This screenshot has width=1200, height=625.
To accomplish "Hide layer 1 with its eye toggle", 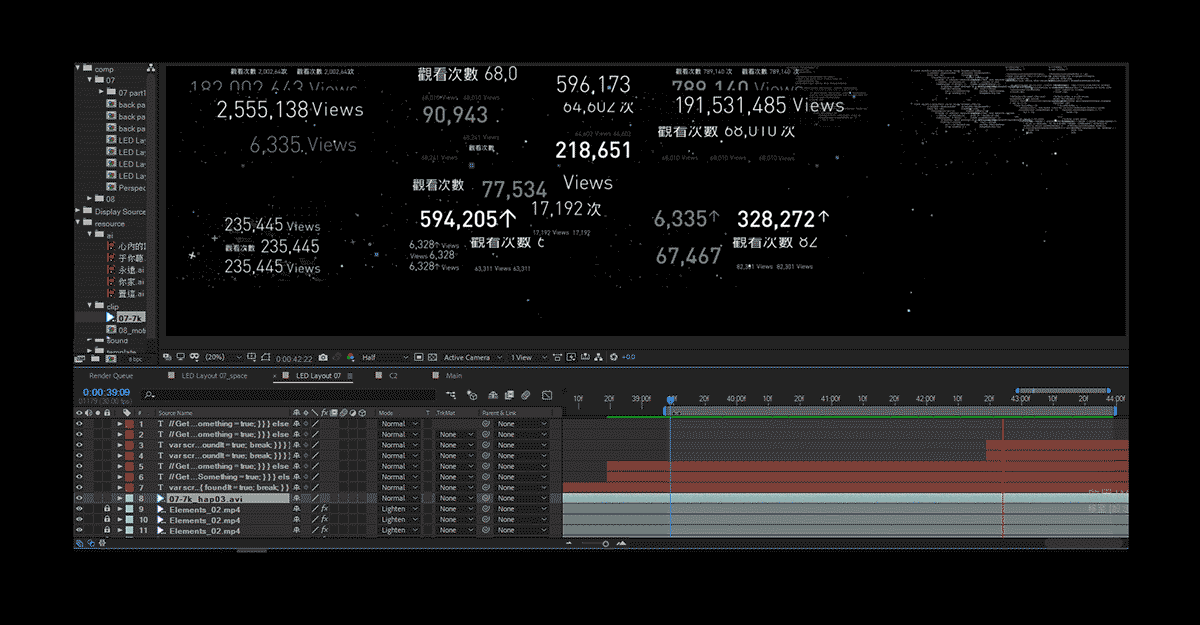I will click(x=80, y=424).
